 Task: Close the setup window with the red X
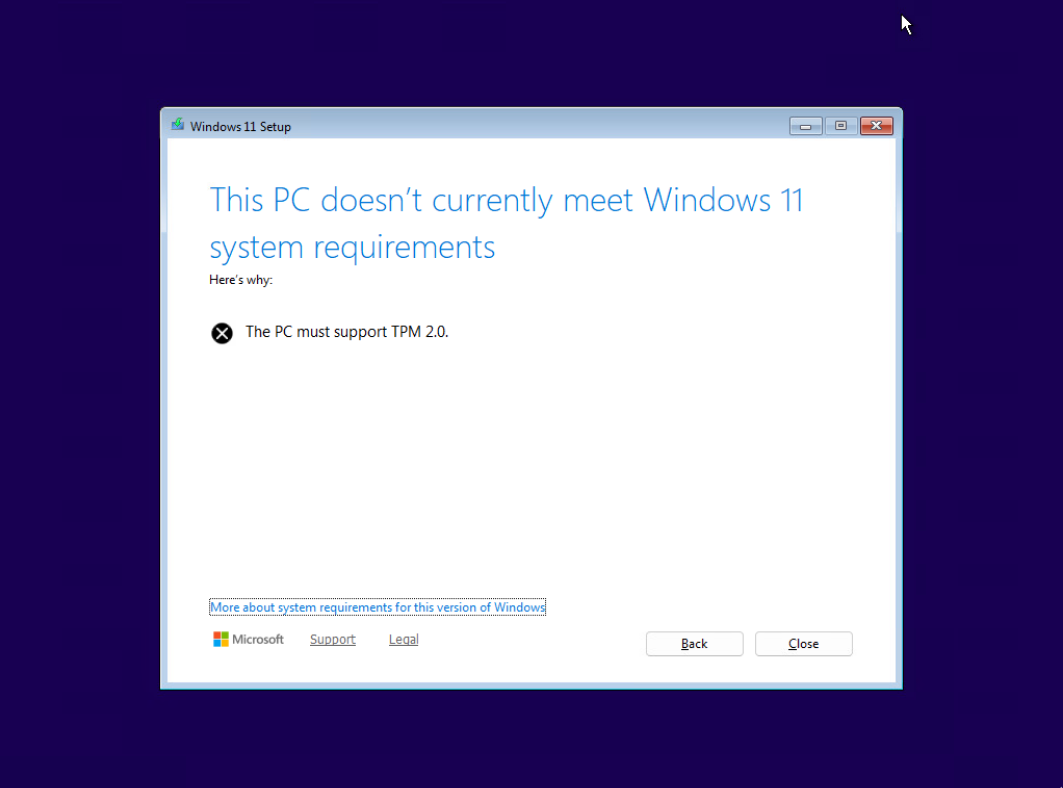(x=876, y=126)
